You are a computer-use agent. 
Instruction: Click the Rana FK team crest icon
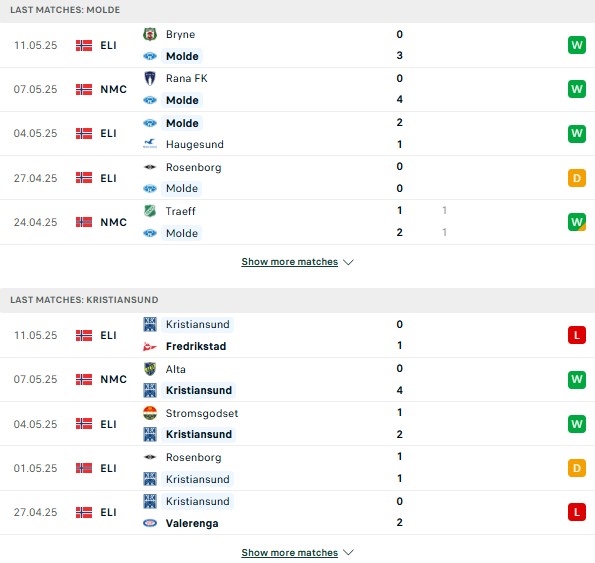[150, 79]
